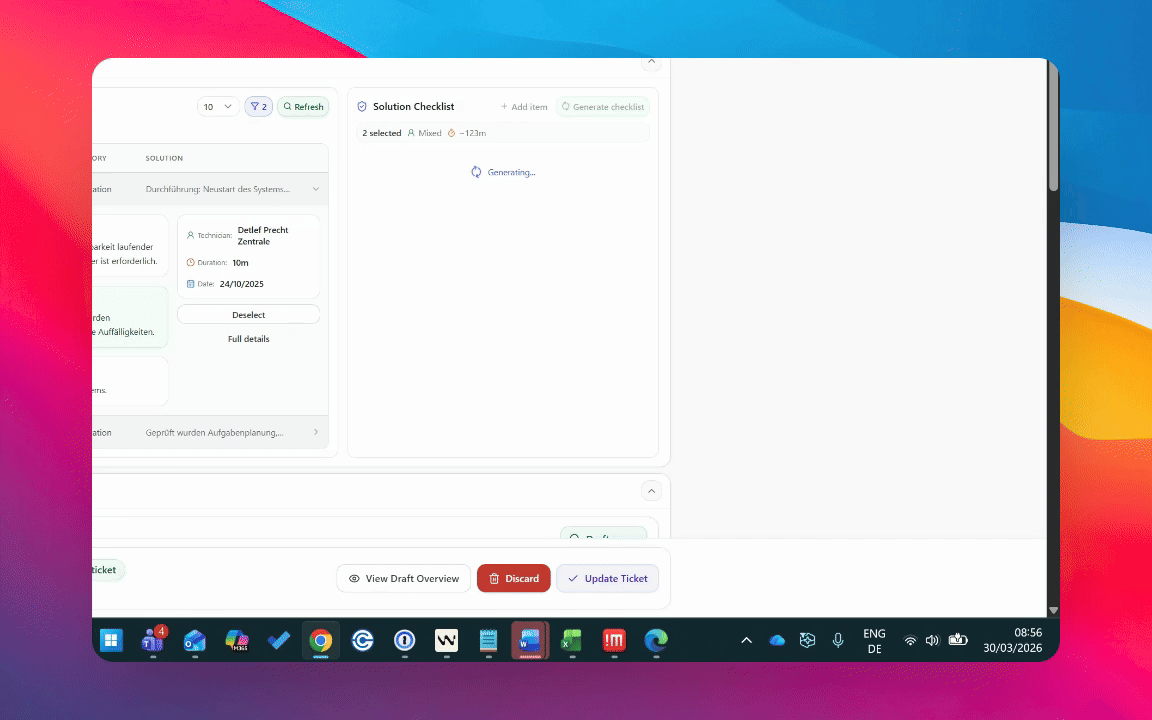This screenshot has width=1152, height=720.
Task: Switch to Microsoft Excel in the taskbar
Action: pyautogui.click(x=572, y=641)
